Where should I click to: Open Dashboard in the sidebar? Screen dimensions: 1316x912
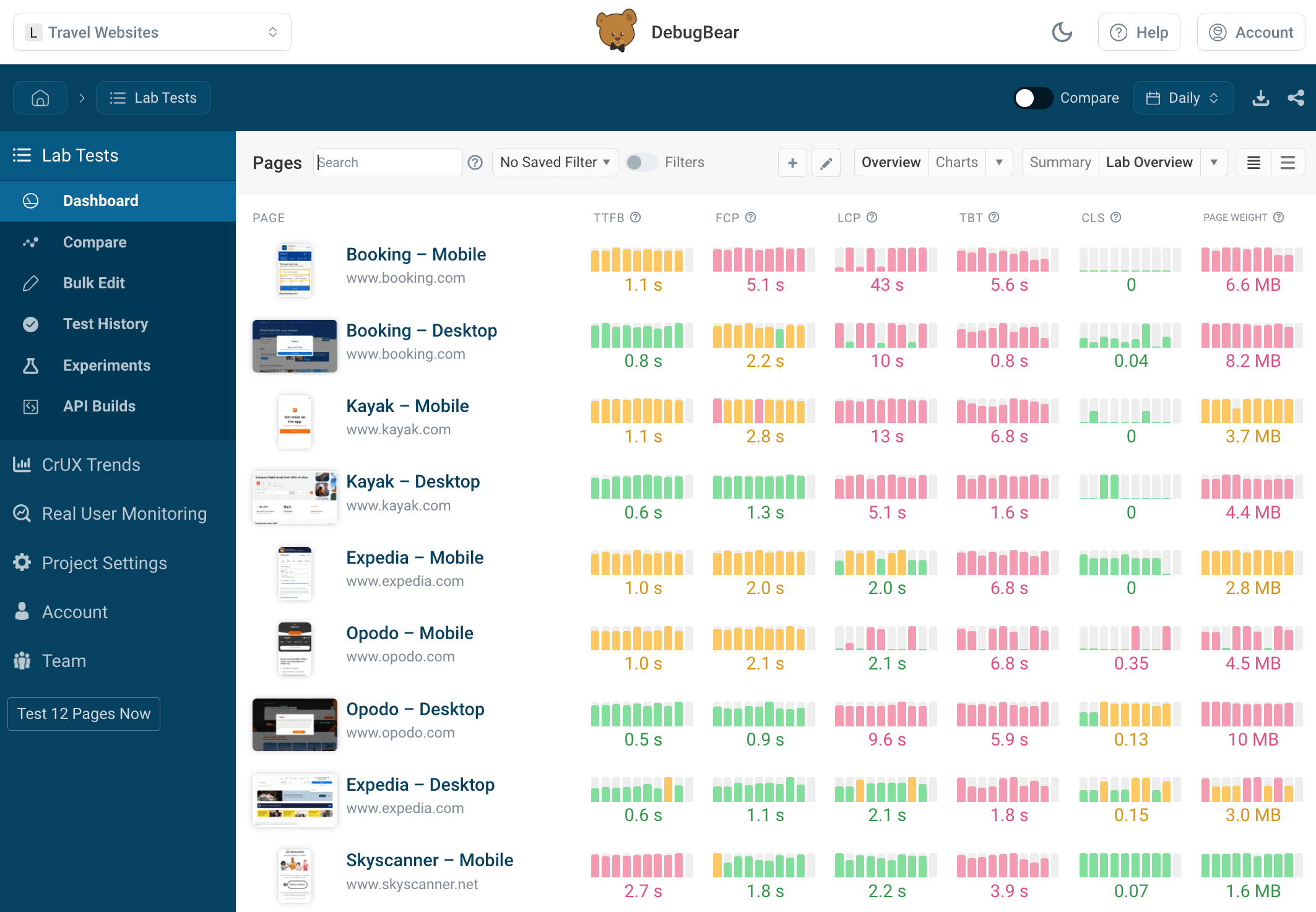click(x=118, y=200)
